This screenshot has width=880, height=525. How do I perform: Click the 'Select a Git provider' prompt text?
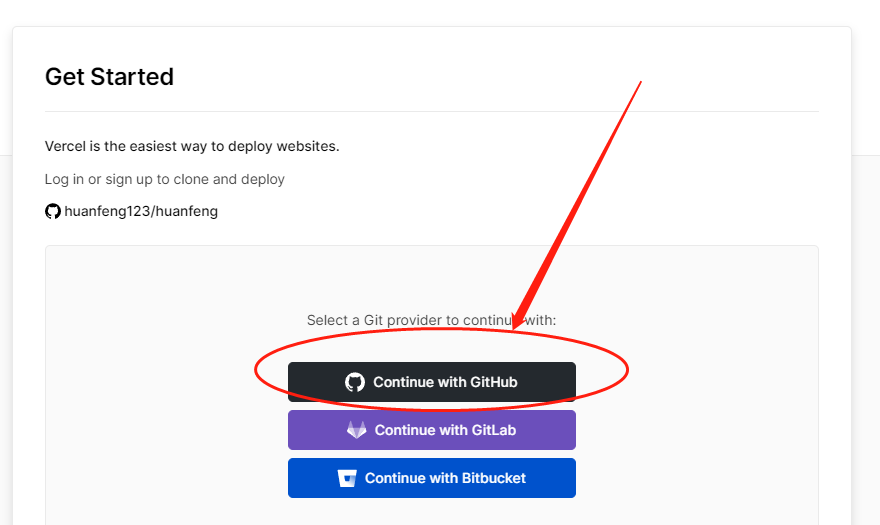click(431, 320)
